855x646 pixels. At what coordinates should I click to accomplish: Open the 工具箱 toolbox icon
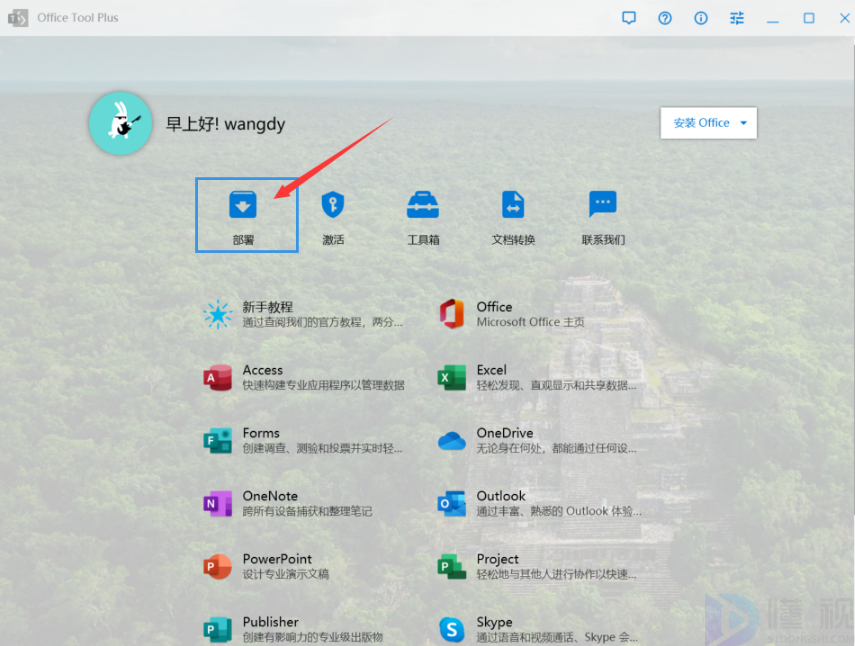[x=423, y=204]
